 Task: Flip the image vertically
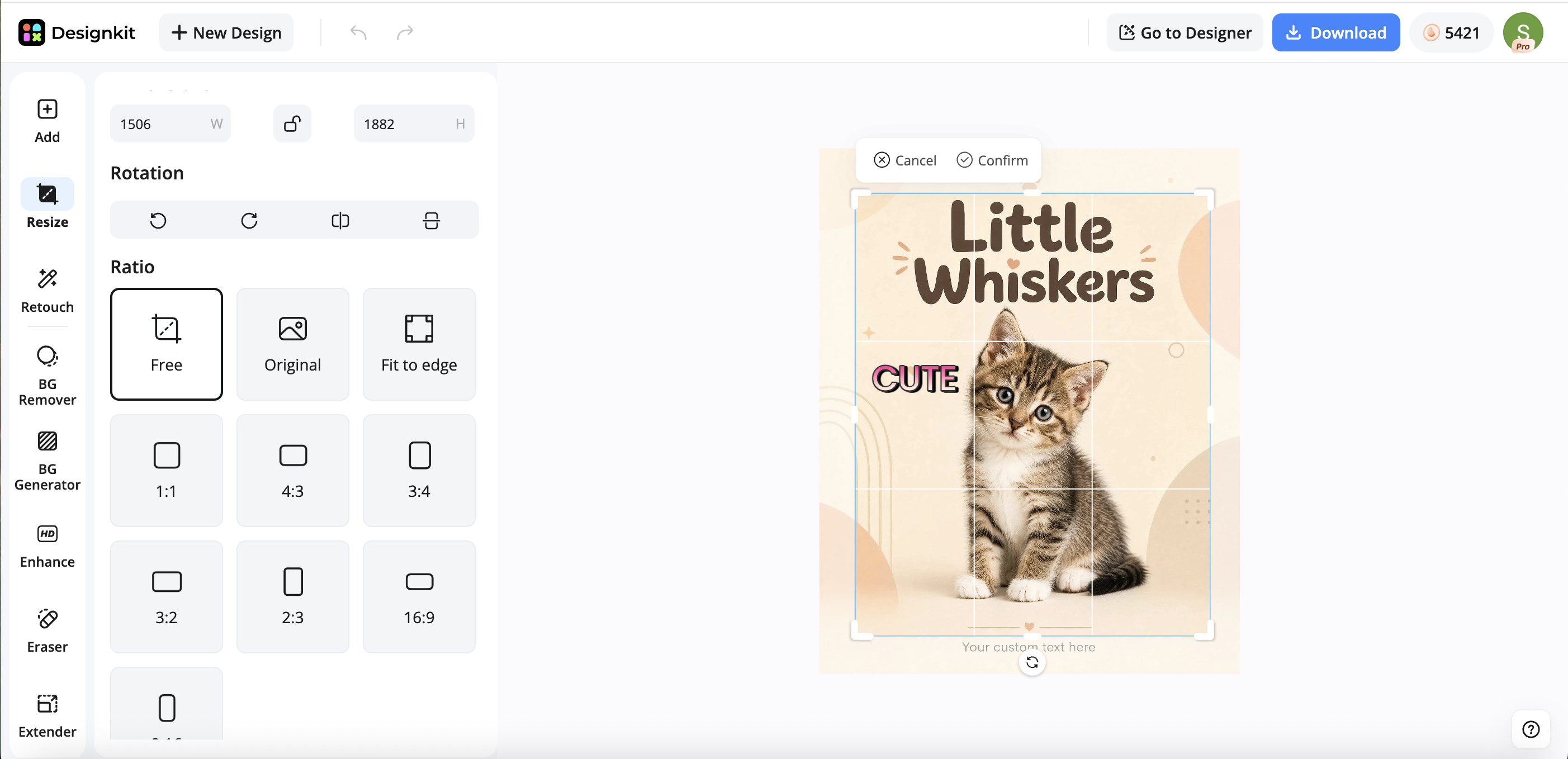pyautogui.click(x=432, y=220)
